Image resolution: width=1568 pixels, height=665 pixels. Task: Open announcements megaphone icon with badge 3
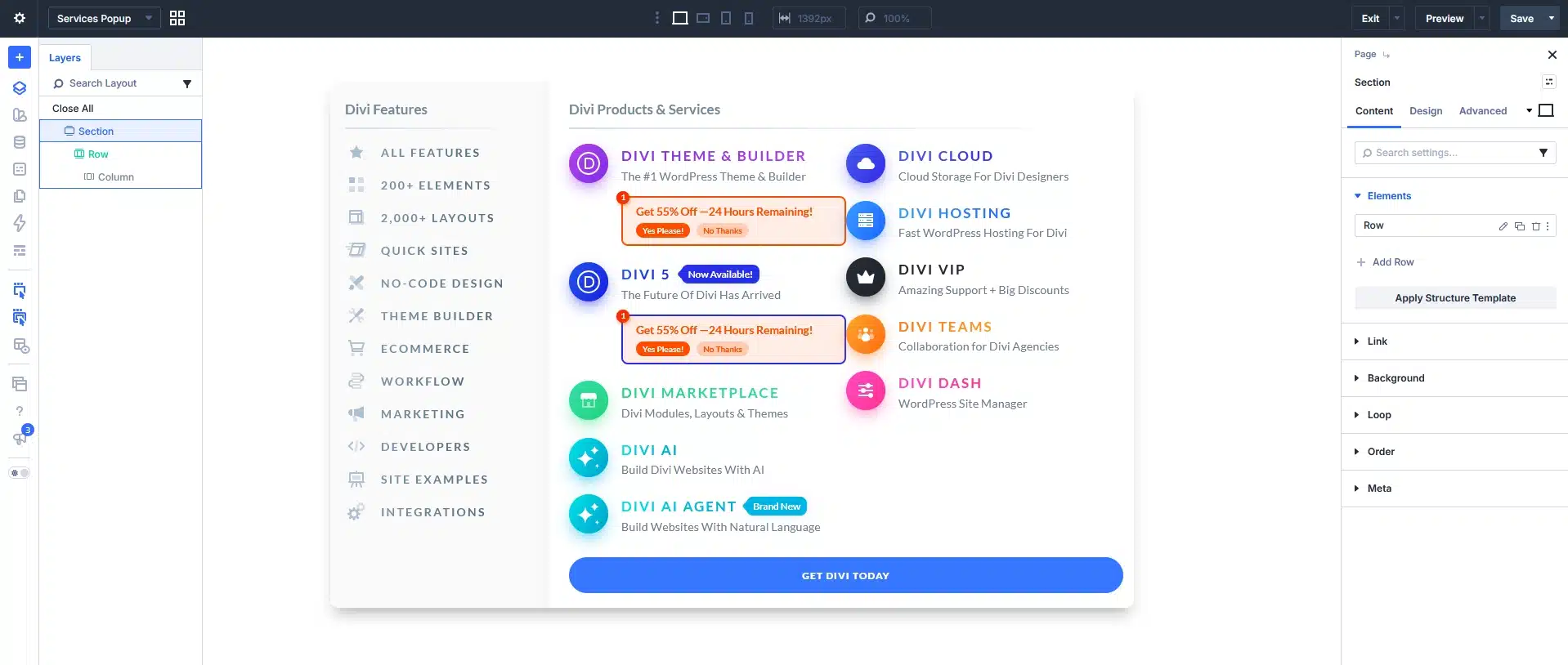click(x=20, y=438)
